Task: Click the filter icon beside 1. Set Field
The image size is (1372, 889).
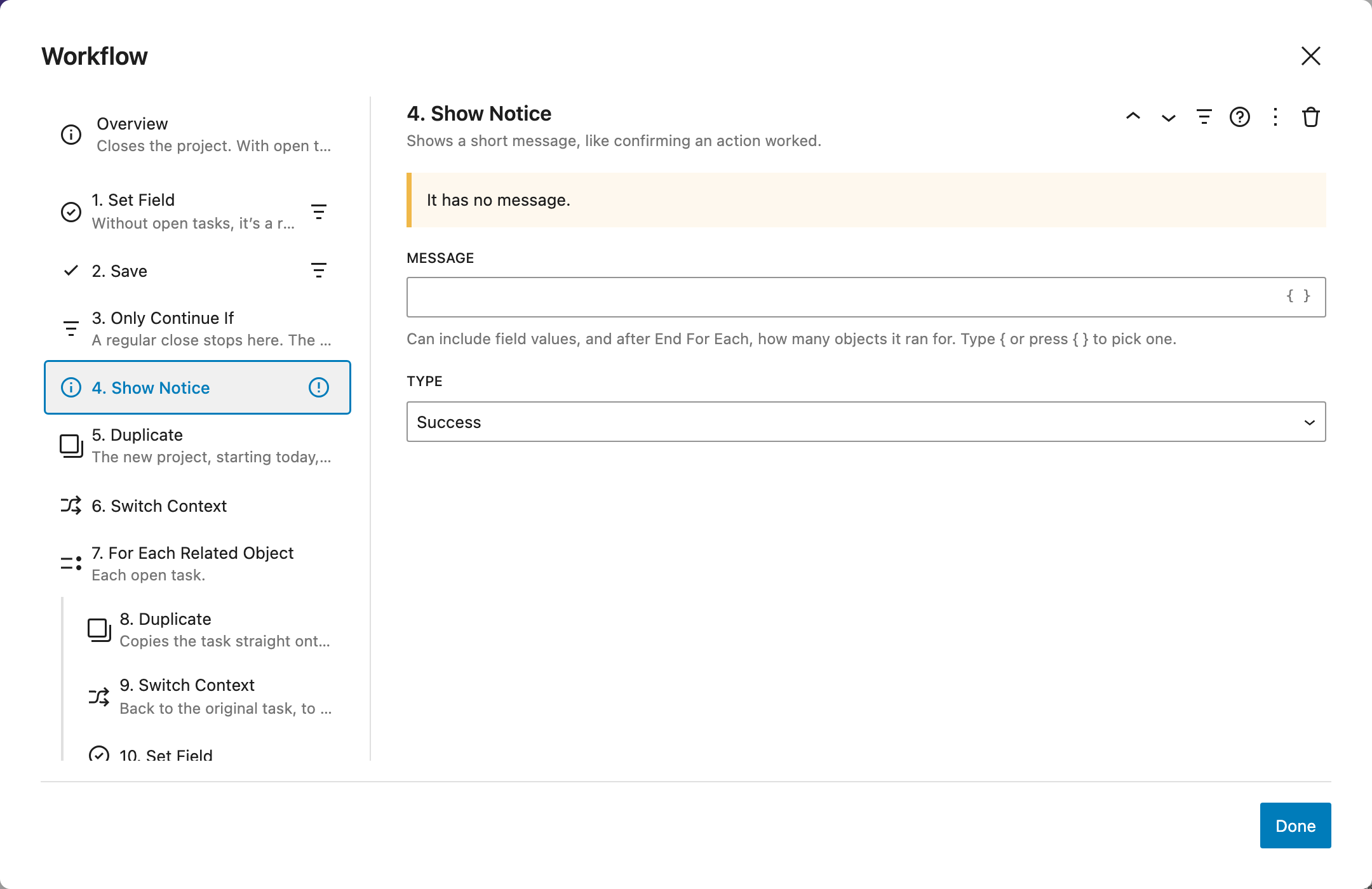Action: pos(319,211)
